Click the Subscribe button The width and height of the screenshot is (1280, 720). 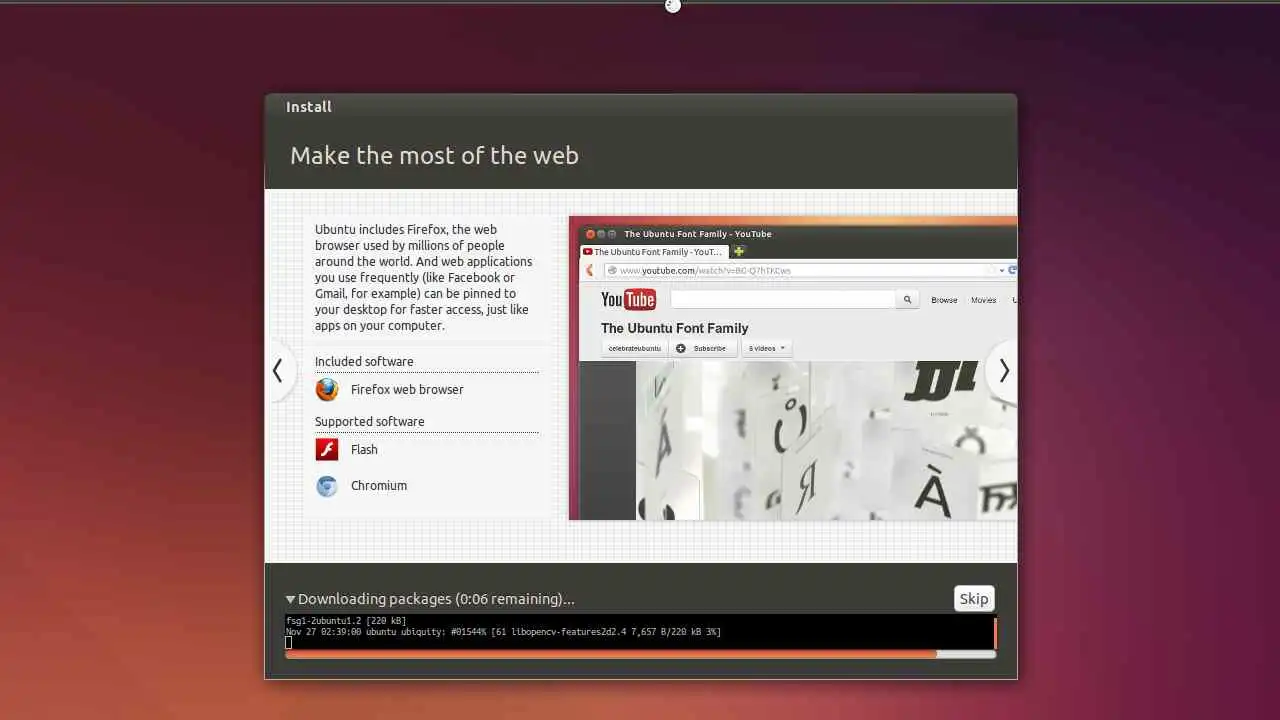tap(703, 348)
